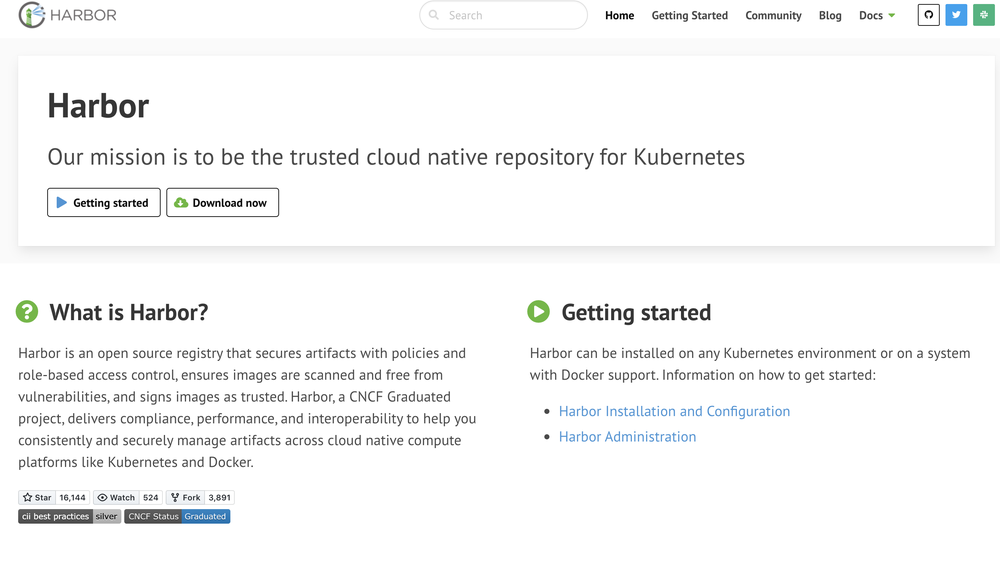Click the search magnifier icon
This screenshot has width=1000, height=572.
click(x=434, y=15)
